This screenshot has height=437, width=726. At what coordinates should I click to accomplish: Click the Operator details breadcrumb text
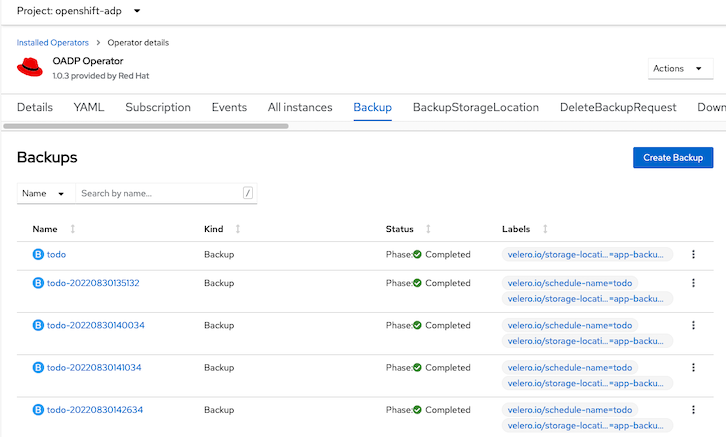pyautogui.click(x=138, y=43)
